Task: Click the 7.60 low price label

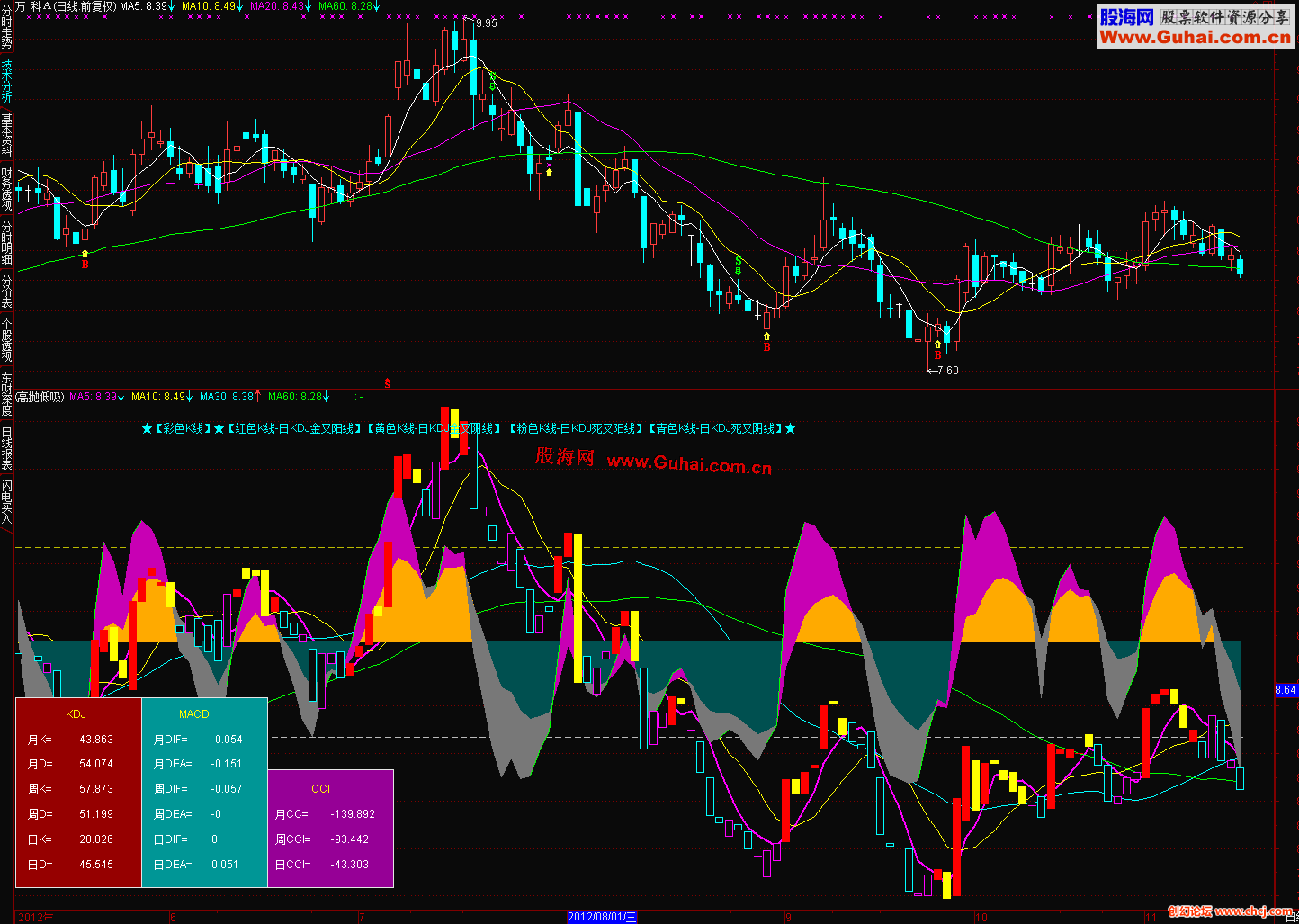Action: (947, 370)
